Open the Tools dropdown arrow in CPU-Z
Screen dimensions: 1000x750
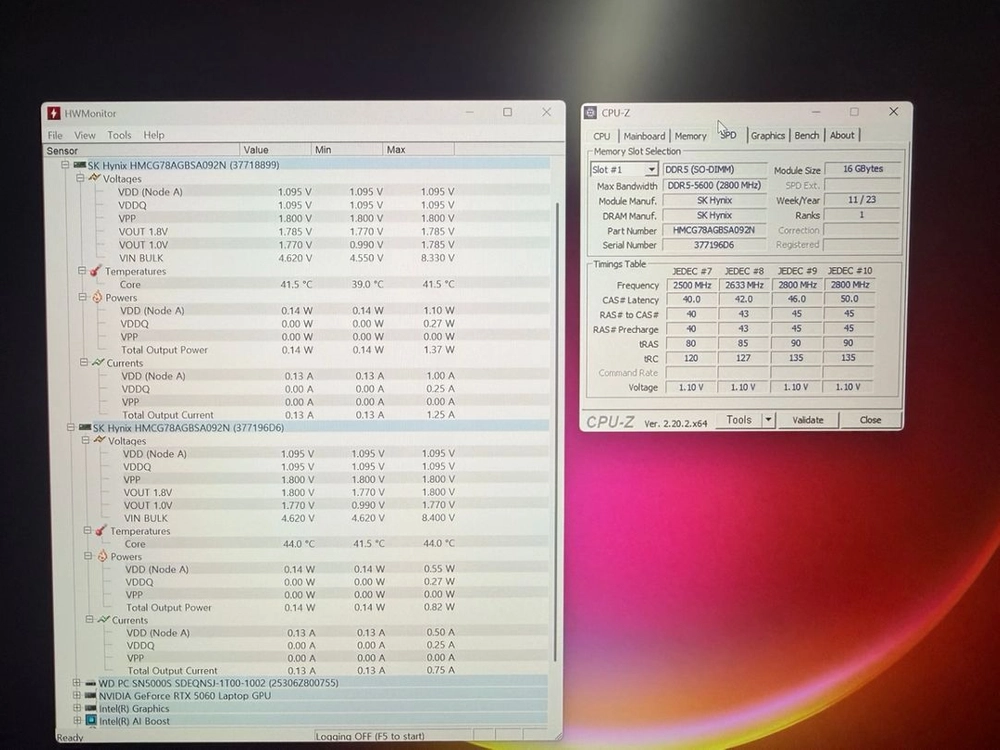(x=768, y=420)
